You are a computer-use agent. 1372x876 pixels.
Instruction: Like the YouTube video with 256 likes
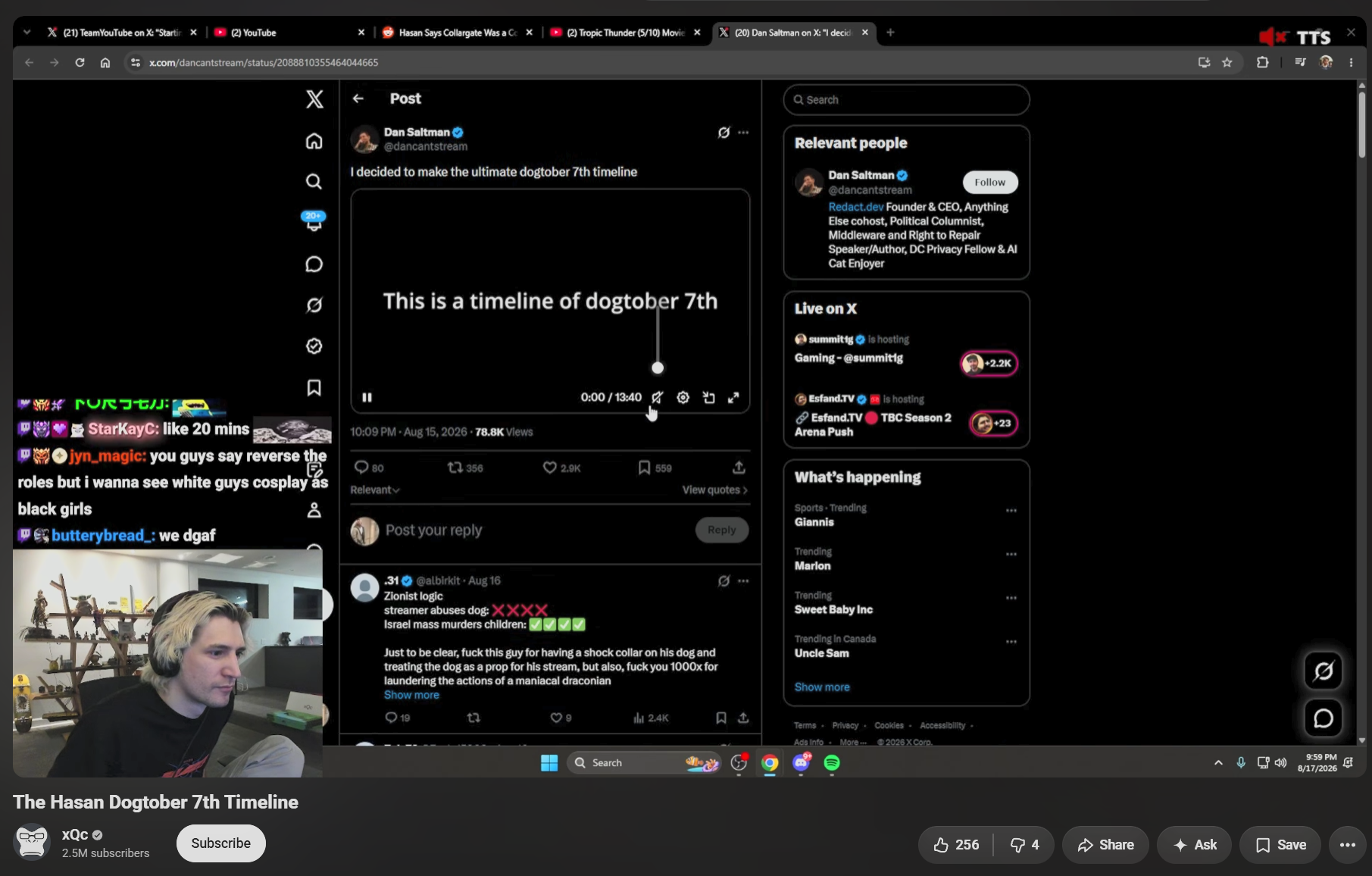coord(955,845)
